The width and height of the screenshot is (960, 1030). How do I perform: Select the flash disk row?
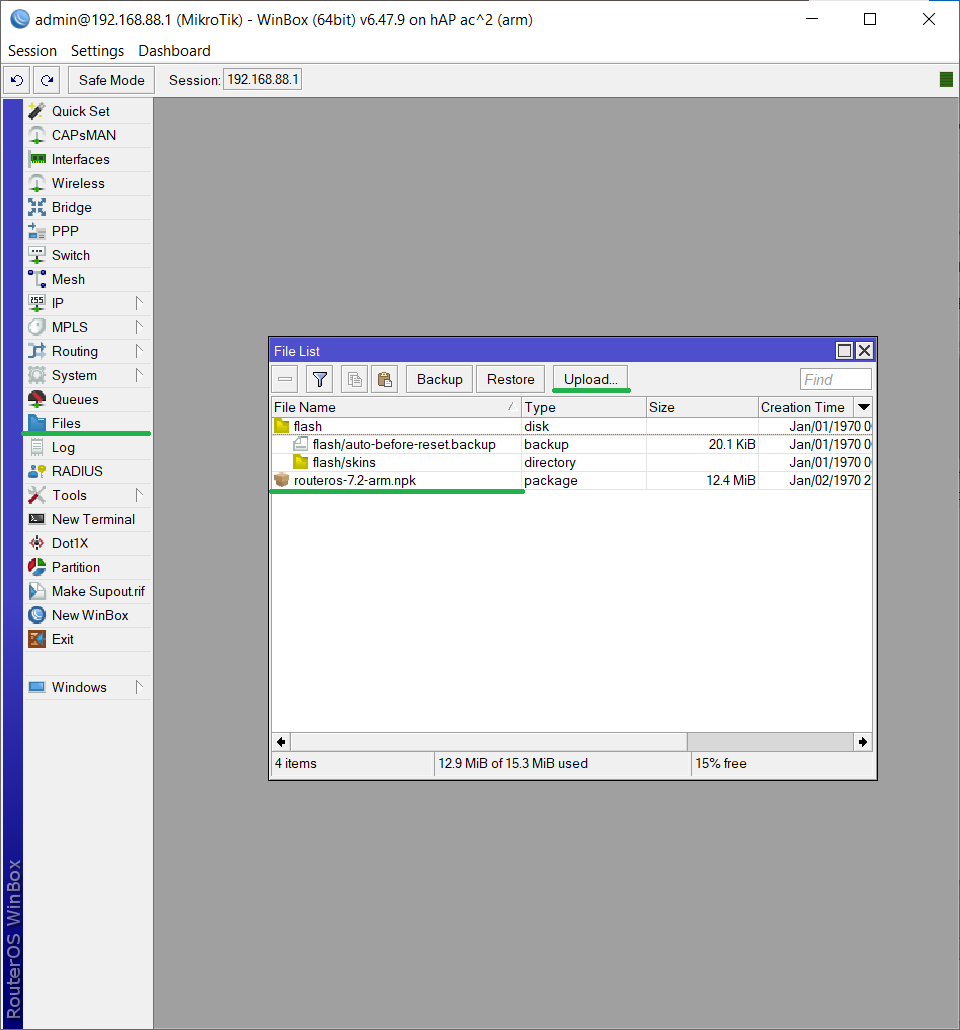[572, 426]
